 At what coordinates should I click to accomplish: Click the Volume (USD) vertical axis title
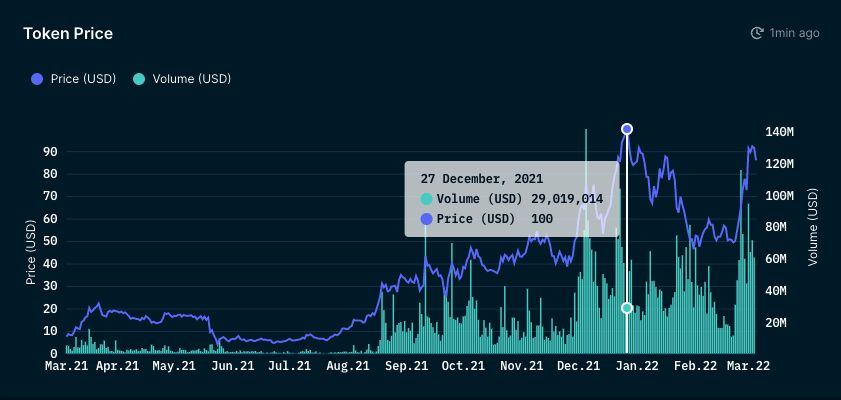pyautogui.click(x=813, y=226)
